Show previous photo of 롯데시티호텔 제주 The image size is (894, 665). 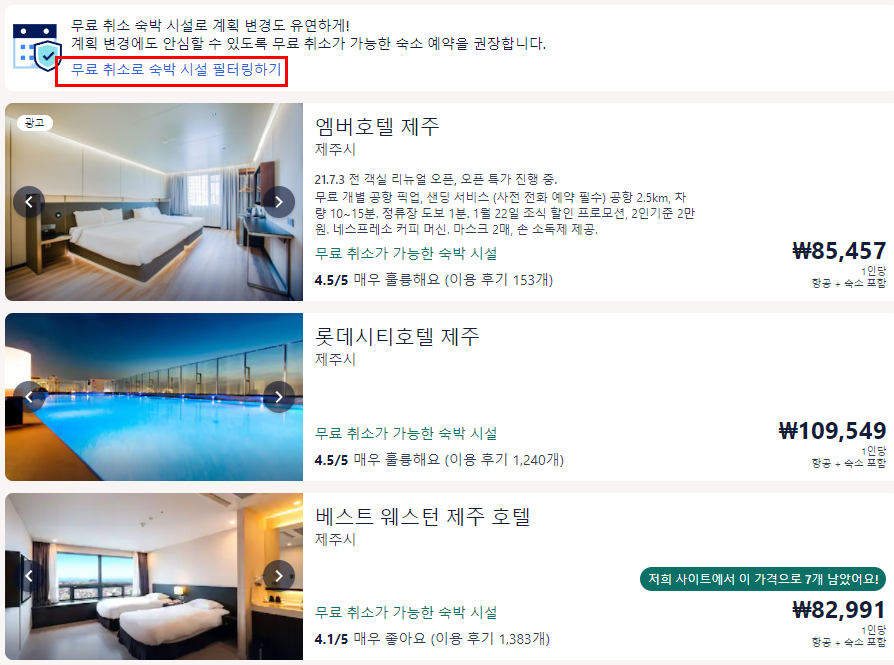29,397
